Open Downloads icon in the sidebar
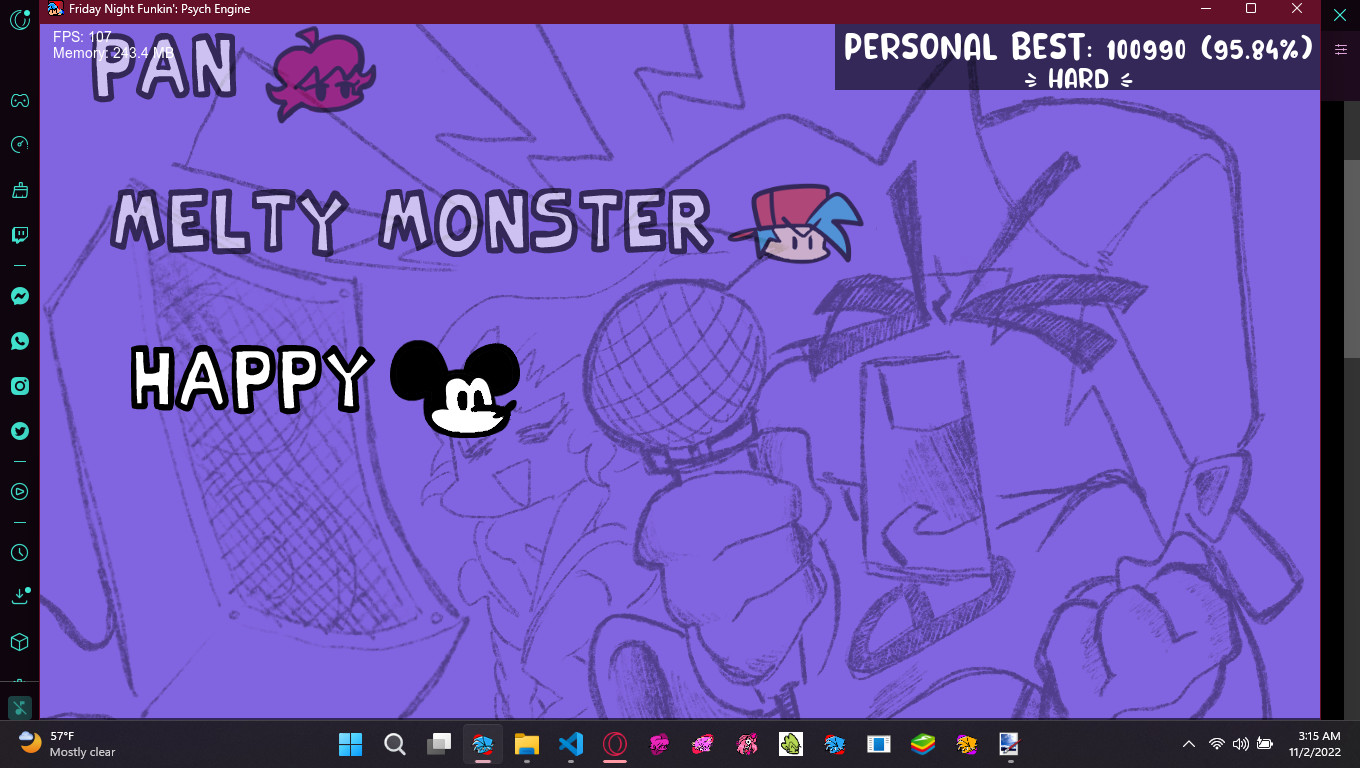The width and height of the screenshot is (1360, 768). 19,596
